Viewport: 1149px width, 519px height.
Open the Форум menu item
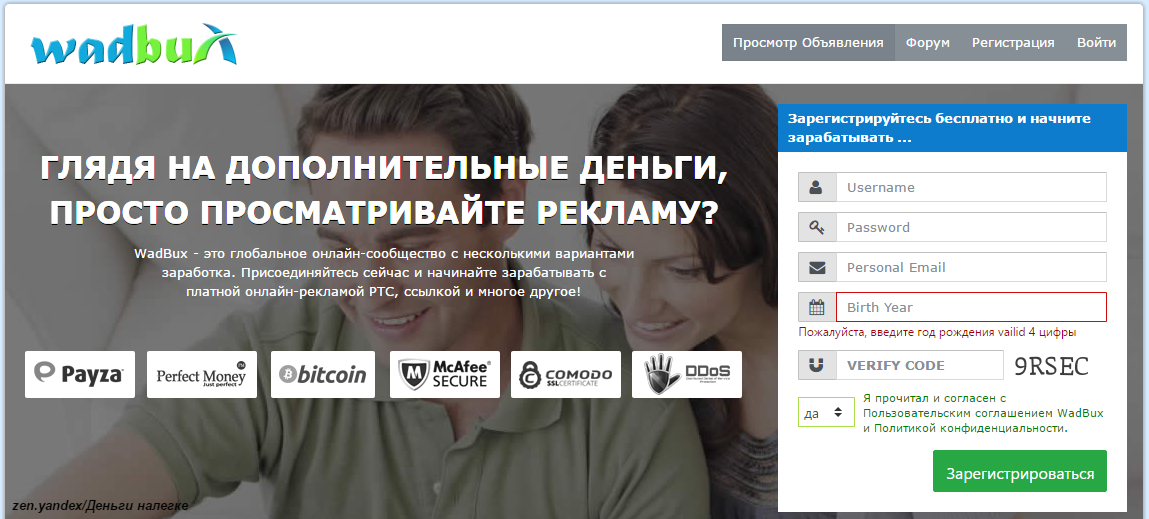[x=928, y=43]
